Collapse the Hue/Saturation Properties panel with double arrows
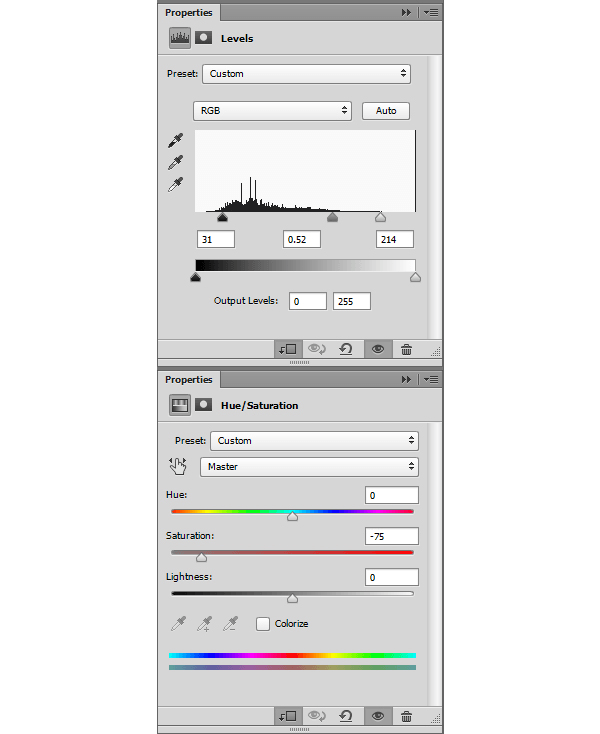The height and width of the screenshot is (734, 600). (x=406, y=380)
